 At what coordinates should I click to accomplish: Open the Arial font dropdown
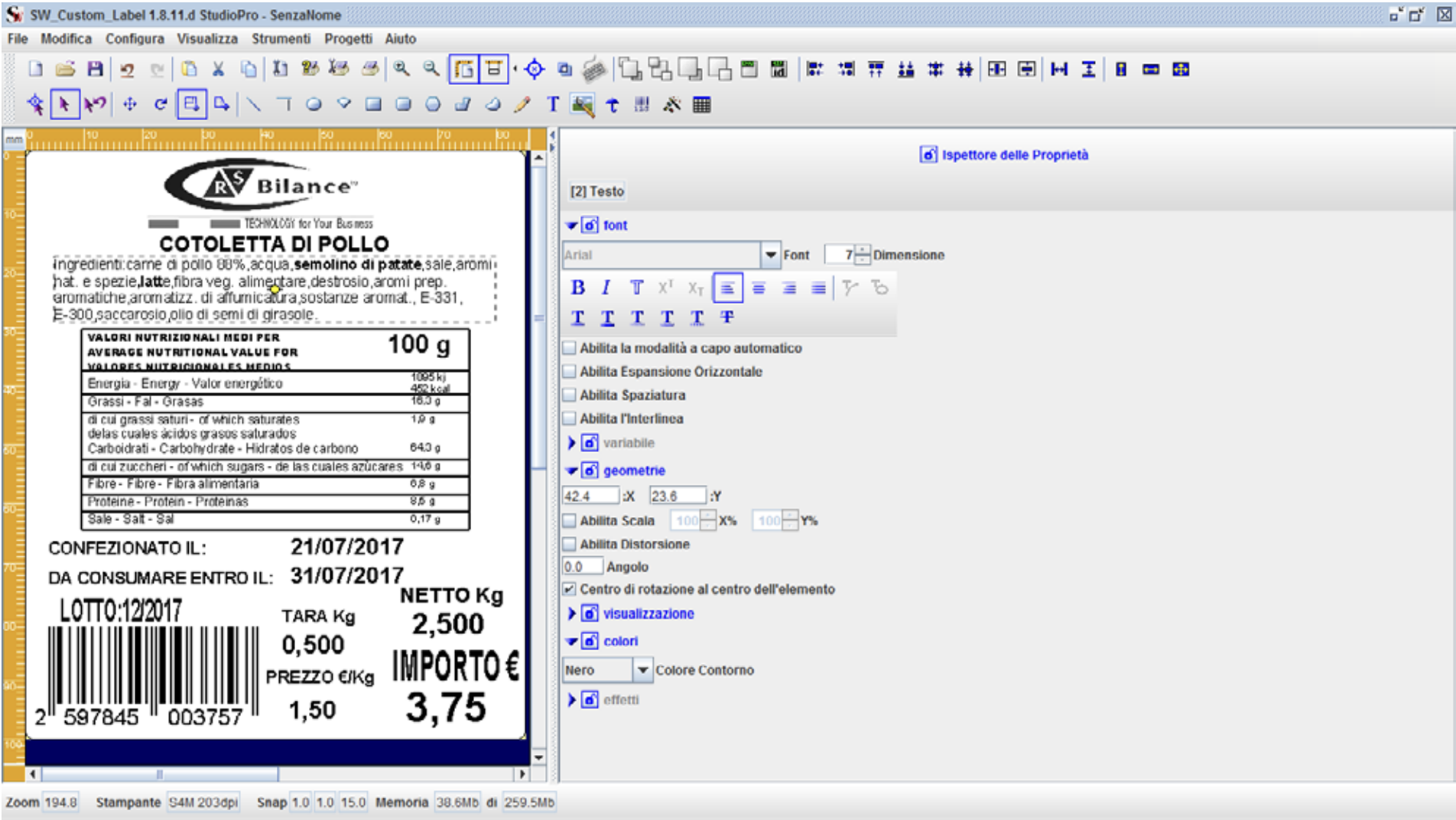coord(770,255)
